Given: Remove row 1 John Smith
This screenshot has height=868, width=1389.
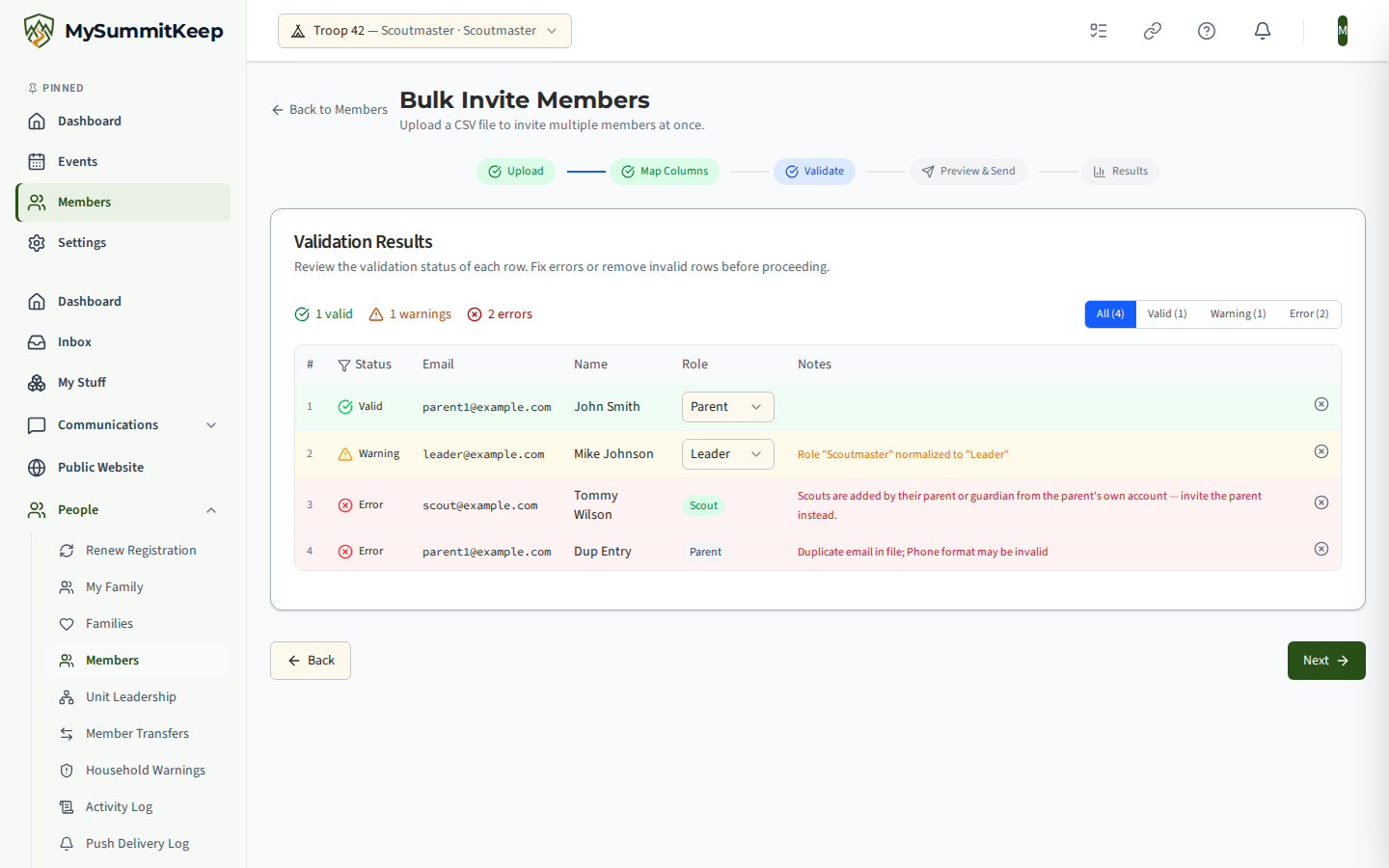Looking at the screenshot, I should pos(1321,404).
